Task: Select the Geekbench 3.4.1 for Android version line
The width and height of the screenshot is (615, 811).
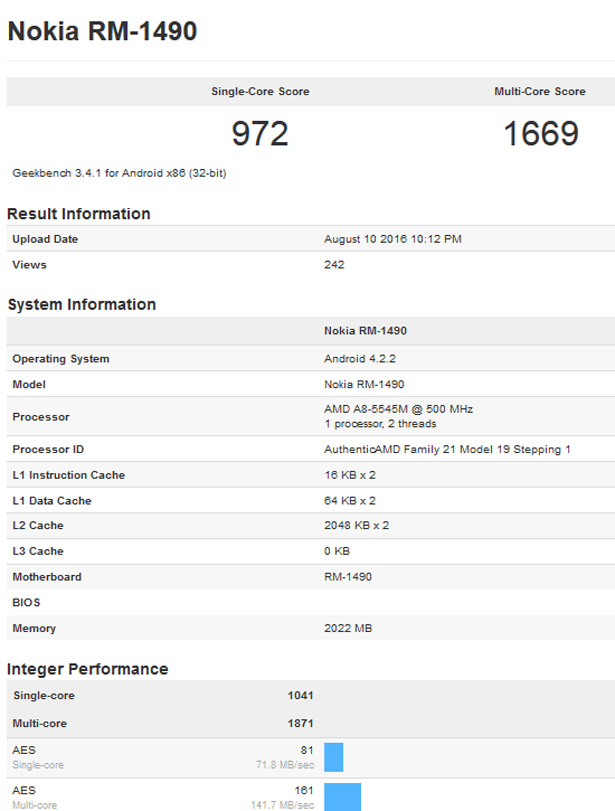Action: pyautogui.click(x=119, y=173)
